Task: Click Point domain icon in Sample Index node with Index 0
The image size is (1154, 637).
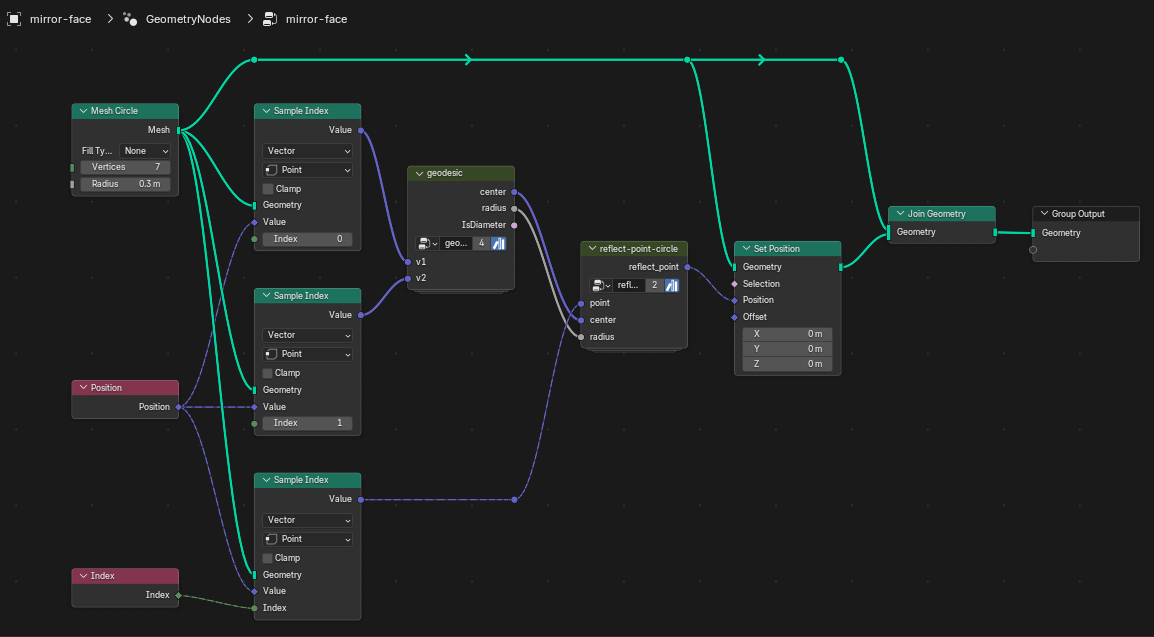Action: [271, 170]
